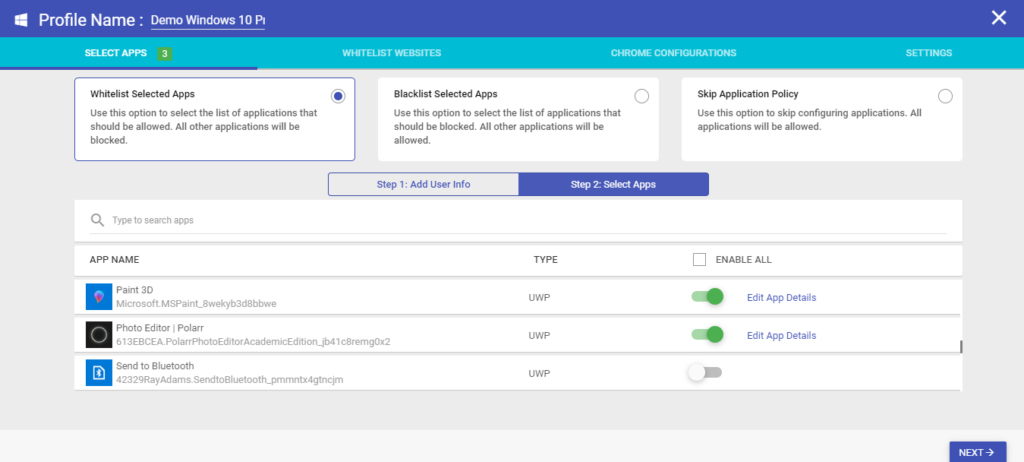Viewport: 1024px width, 462px height.
Task: Switch to the Chrome Configurations tab
Action: pos(673,53)
